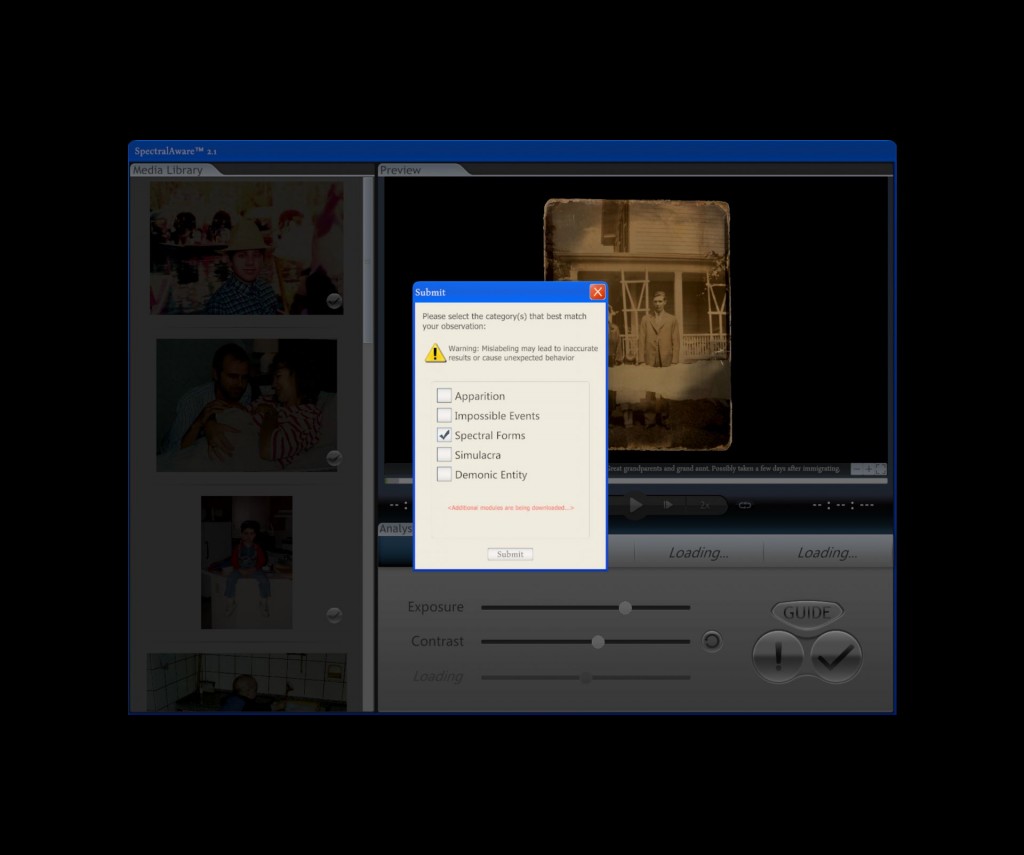Select the Preview tab

(x=401, y=170)
